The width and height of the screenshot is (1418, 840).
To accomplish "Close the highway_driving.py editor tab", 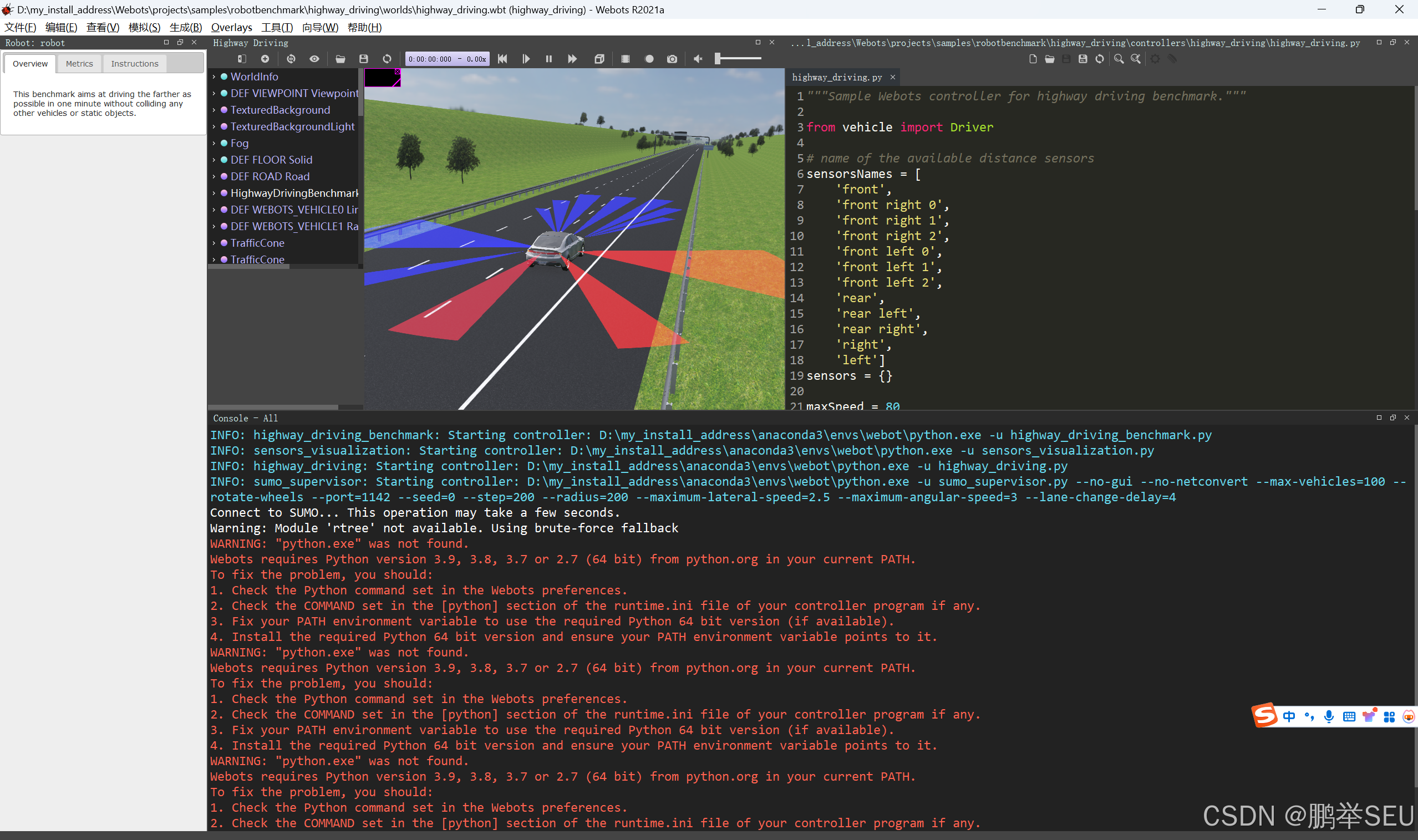I will pos(893,77).
